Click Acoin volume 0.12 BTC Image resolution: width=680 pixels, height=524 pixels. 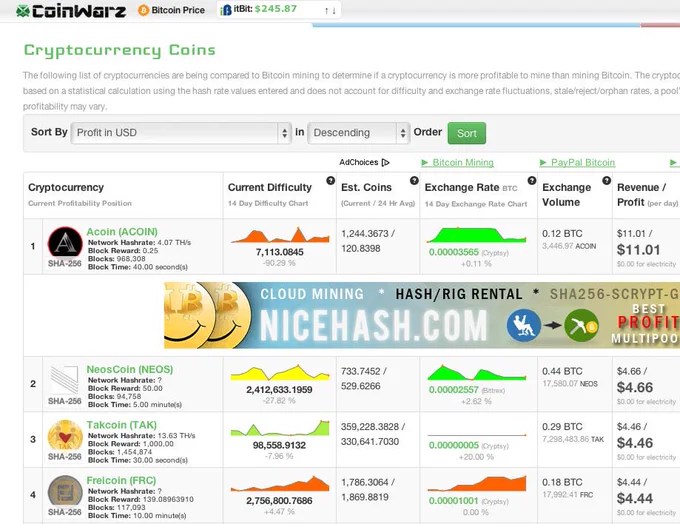(562, 234)
